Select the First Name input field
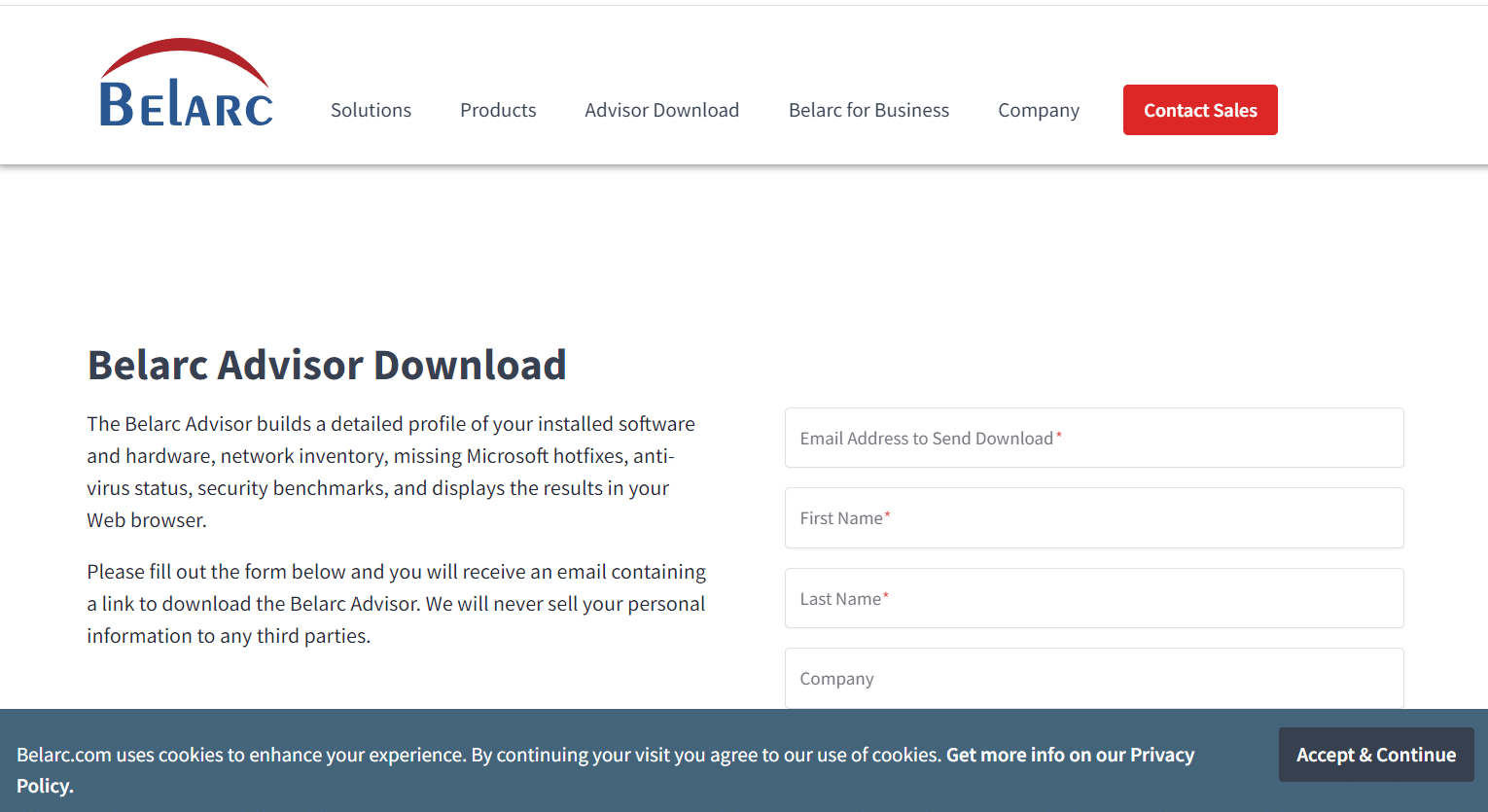 (x=1094, y=518)
